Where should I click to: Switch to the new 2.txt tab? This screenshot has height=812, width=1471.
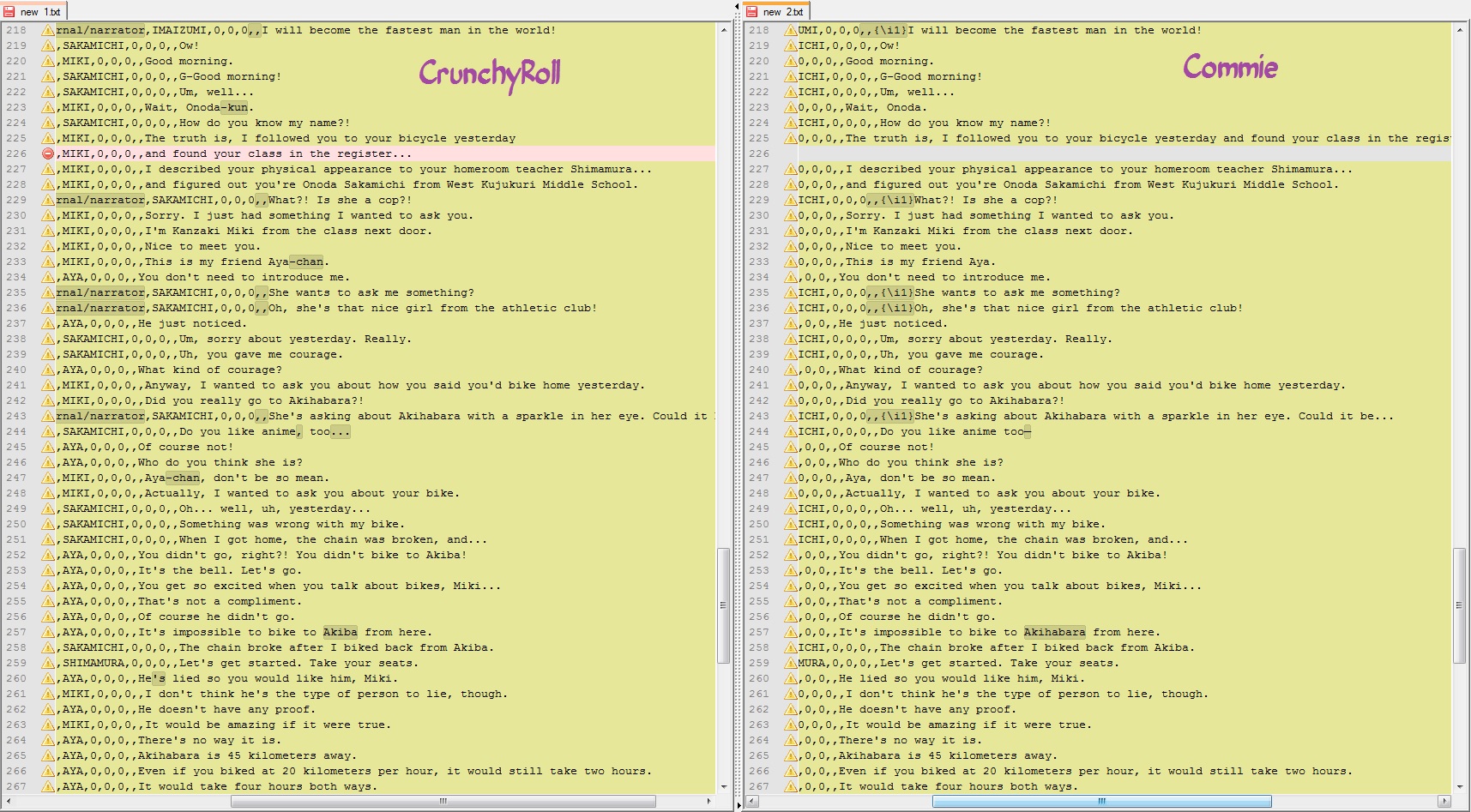[x=776, y=11]
